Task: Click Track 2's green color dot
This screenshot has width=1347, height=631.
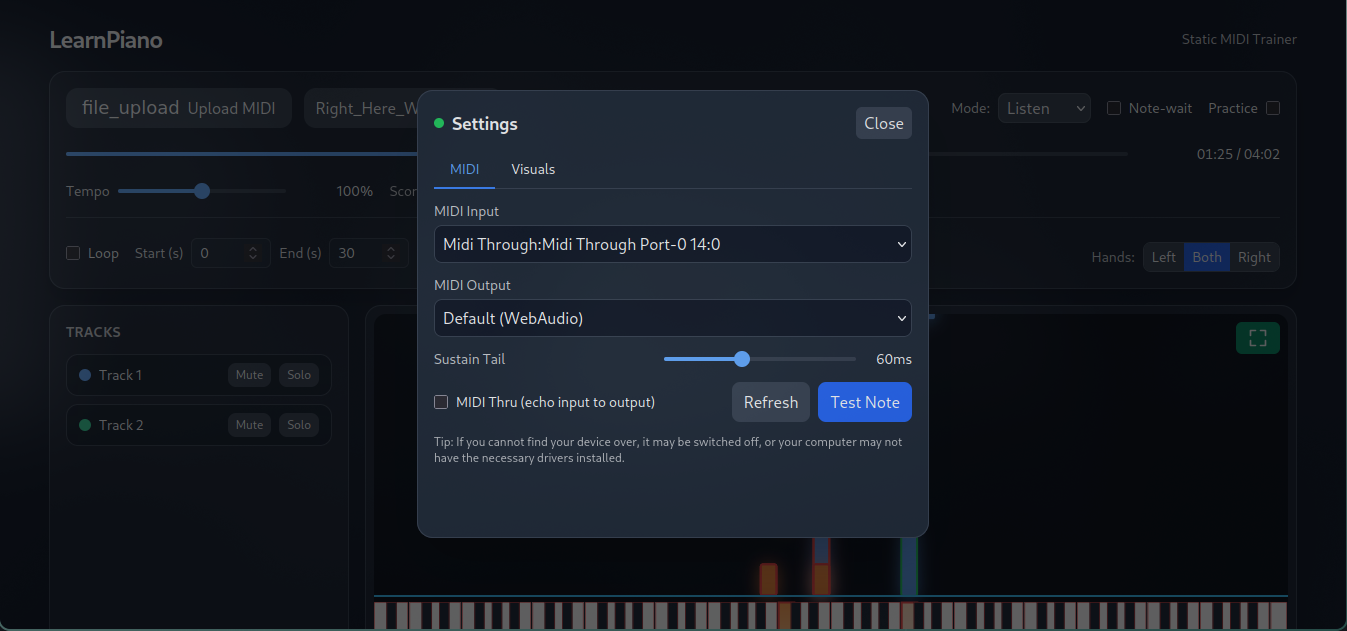Action: point(85,424)
